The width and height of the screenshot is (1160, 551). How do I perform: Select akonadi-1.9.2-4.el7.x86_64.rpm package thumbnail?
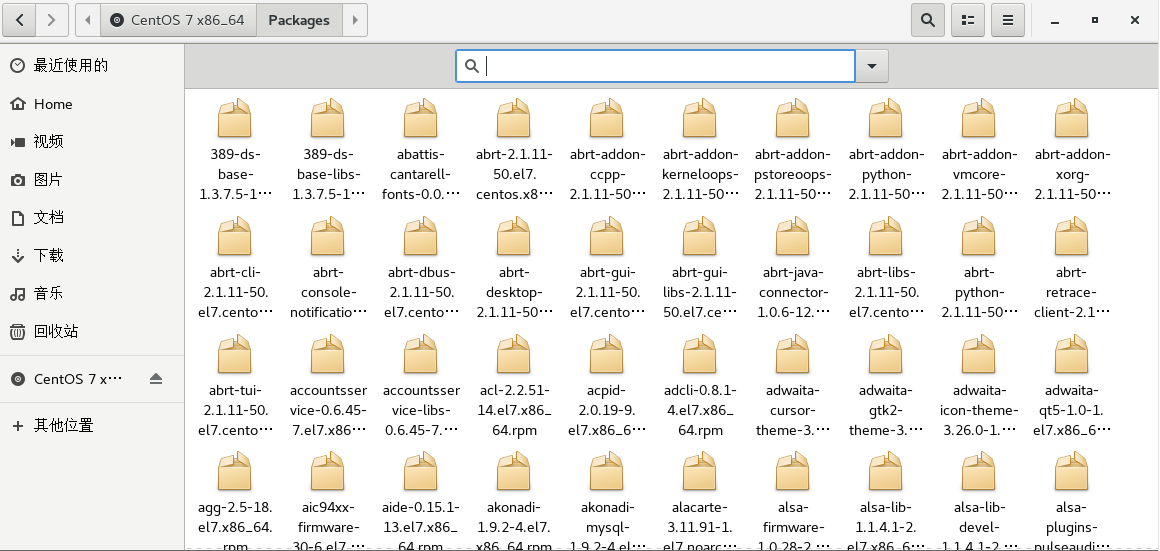[514, 473]
